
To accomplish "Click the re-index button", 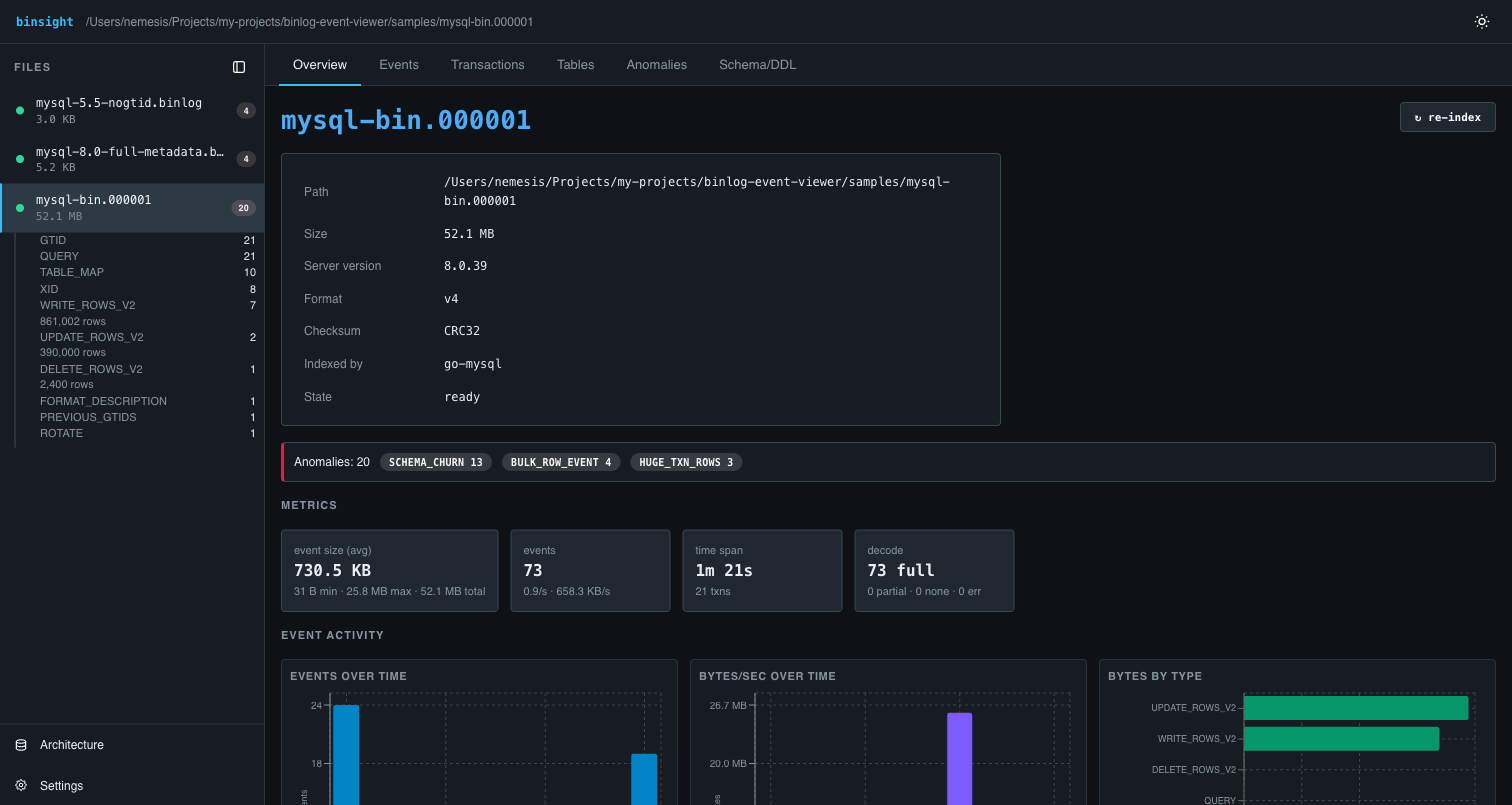I will pos(1448,117).
